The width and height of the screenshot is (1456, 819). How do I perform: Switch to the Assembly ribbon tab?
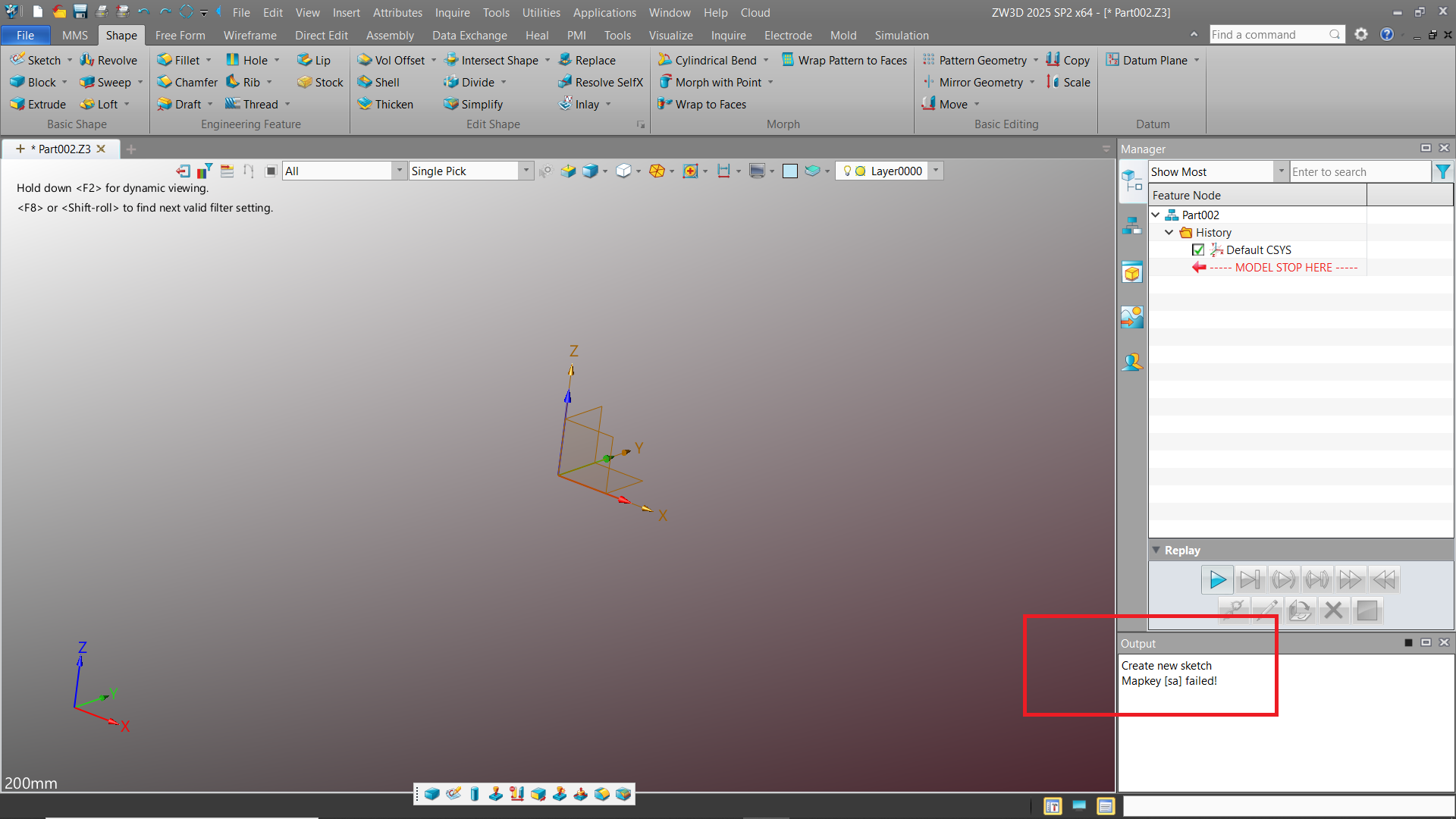(x=390, y=35)
